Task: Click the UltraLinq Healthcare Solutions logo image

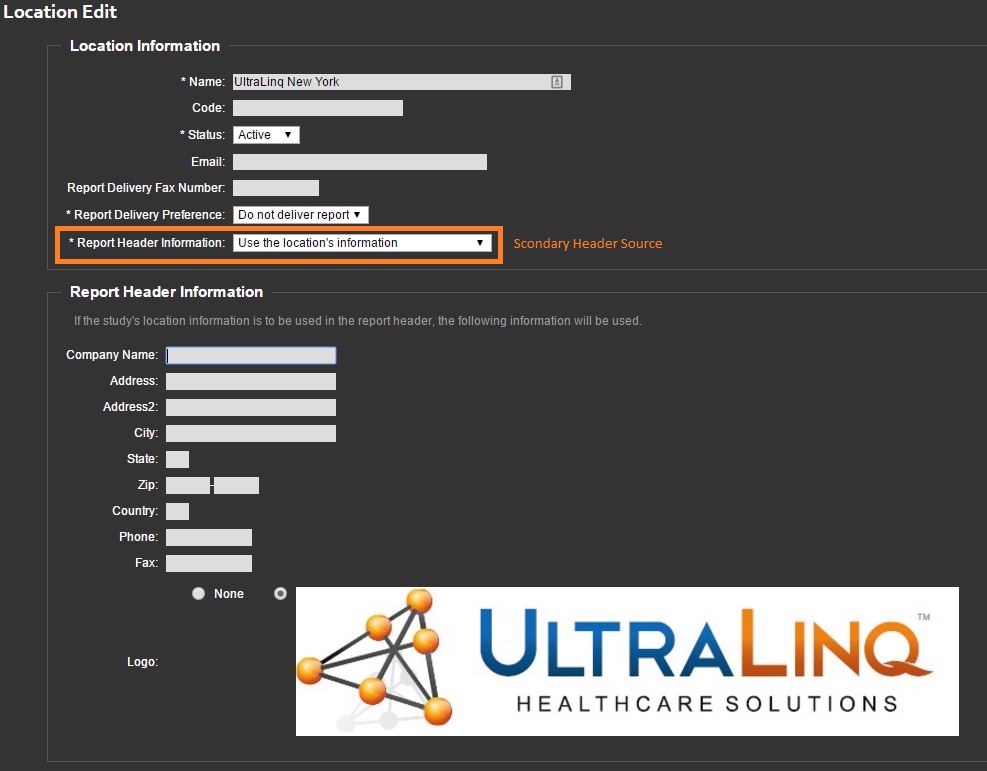Action: tap(627, 661)
